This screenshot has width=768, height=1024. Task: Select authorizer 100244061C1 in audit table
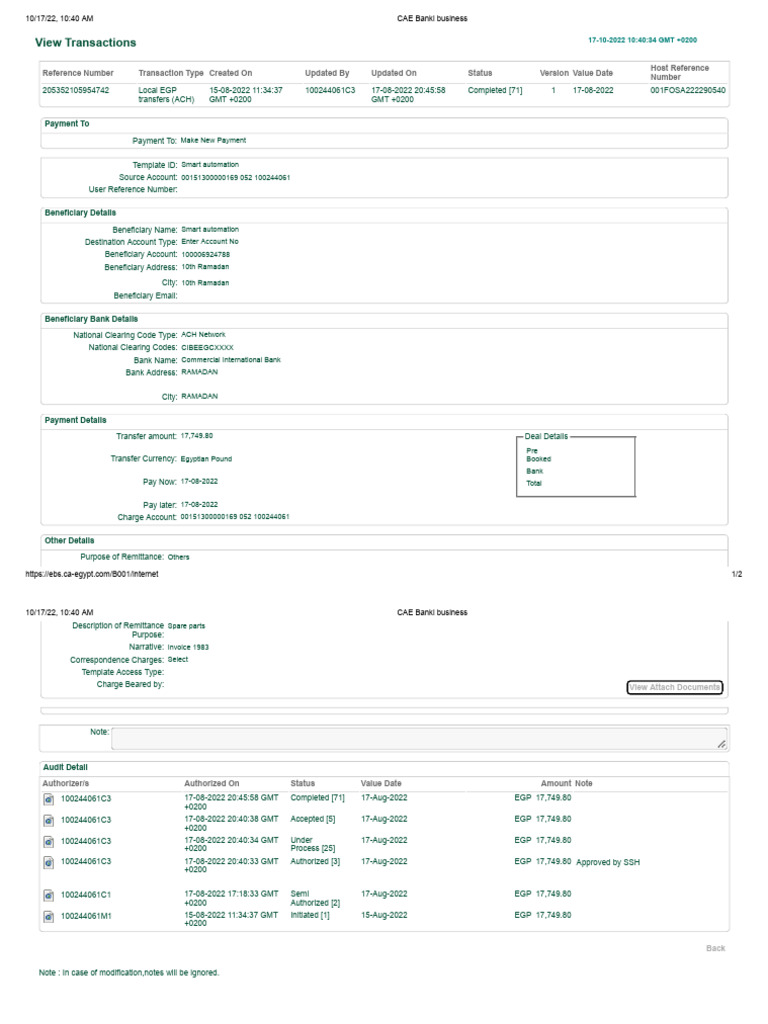(x=86, y=895)
